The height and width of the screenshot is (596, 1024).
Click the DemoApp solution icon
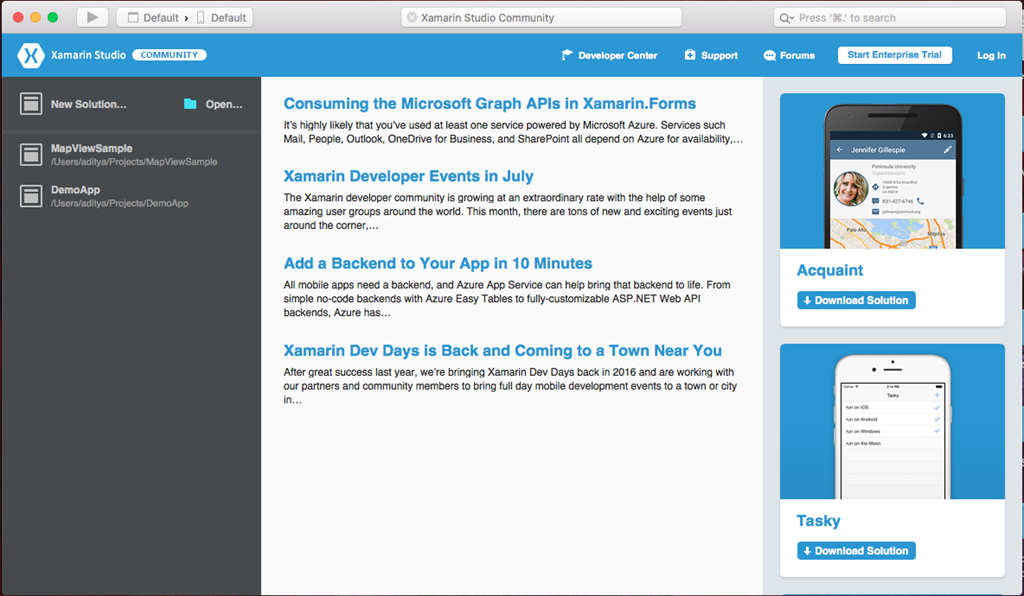31,196
